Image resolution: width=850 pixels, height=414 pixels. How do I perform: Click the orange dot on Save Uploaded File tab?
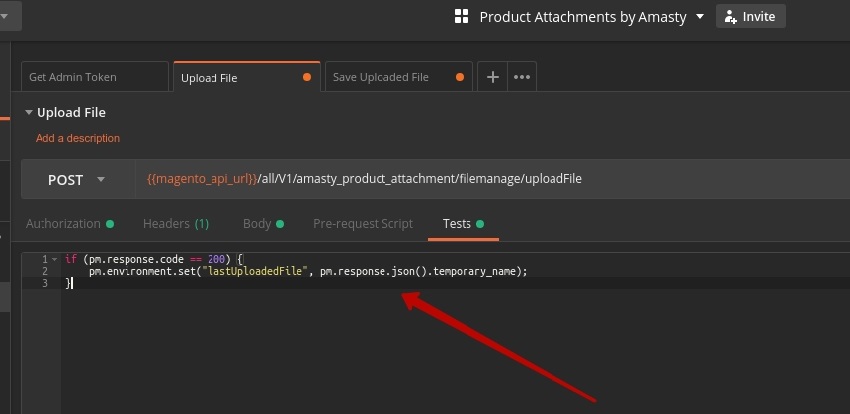[459, 77]
